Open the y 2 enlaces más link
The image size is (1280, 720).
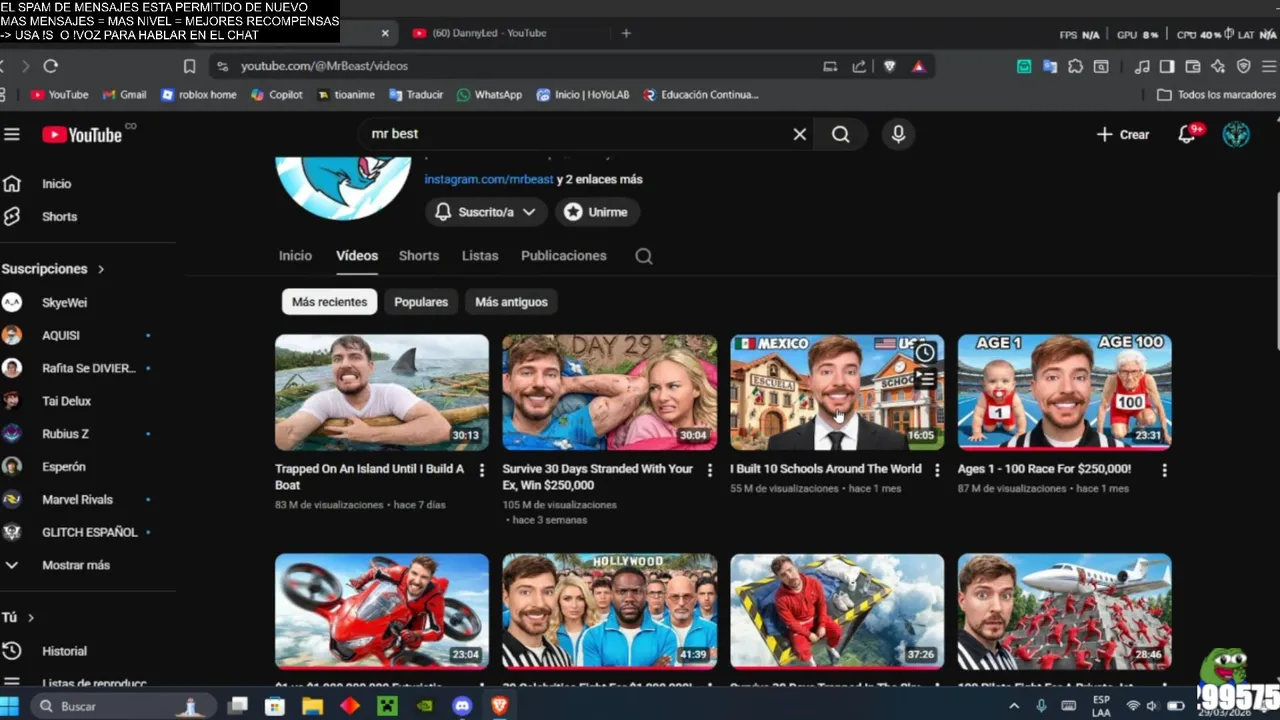[600, 180]
